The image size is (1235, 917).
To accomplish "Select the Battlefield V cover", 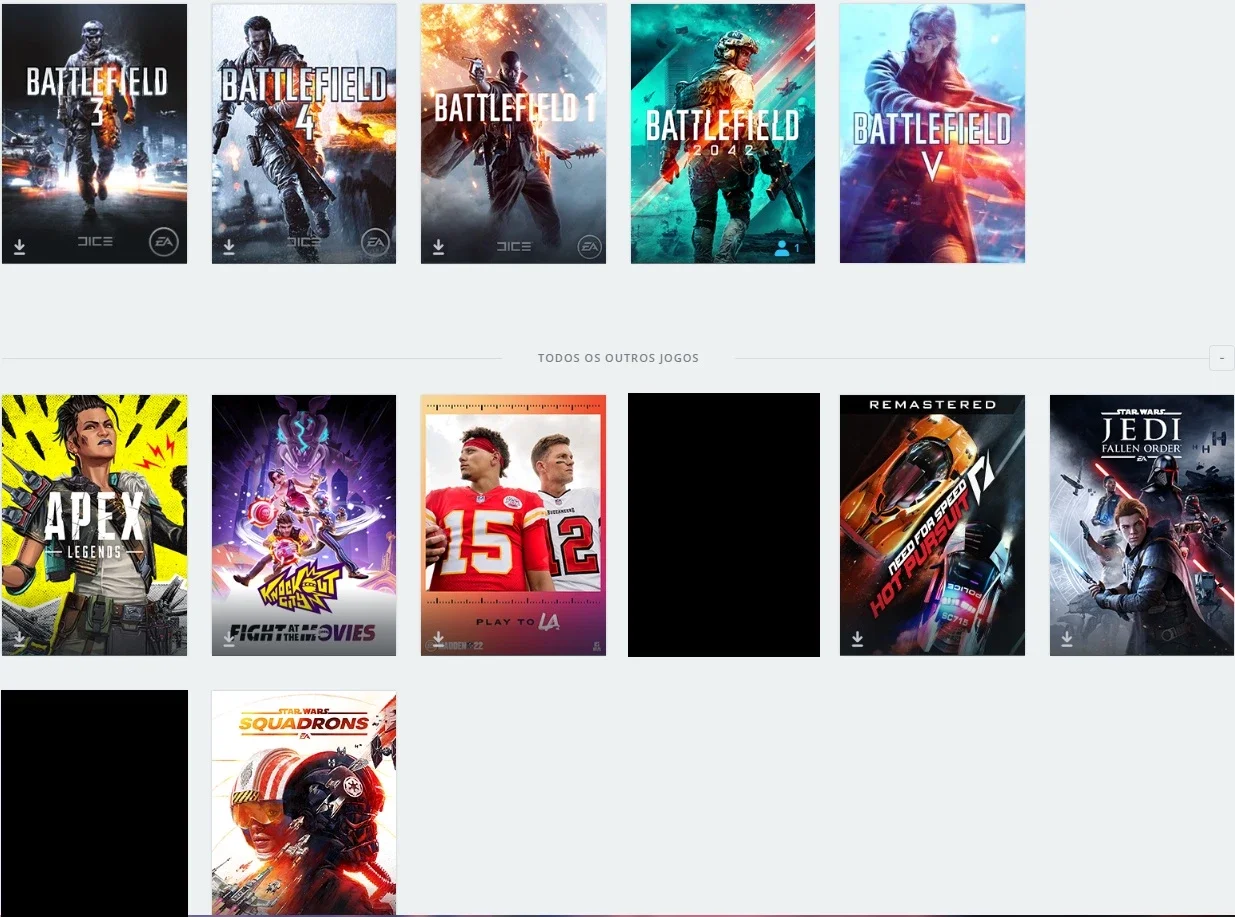I will pyautogui.click(x=932, y=134).
